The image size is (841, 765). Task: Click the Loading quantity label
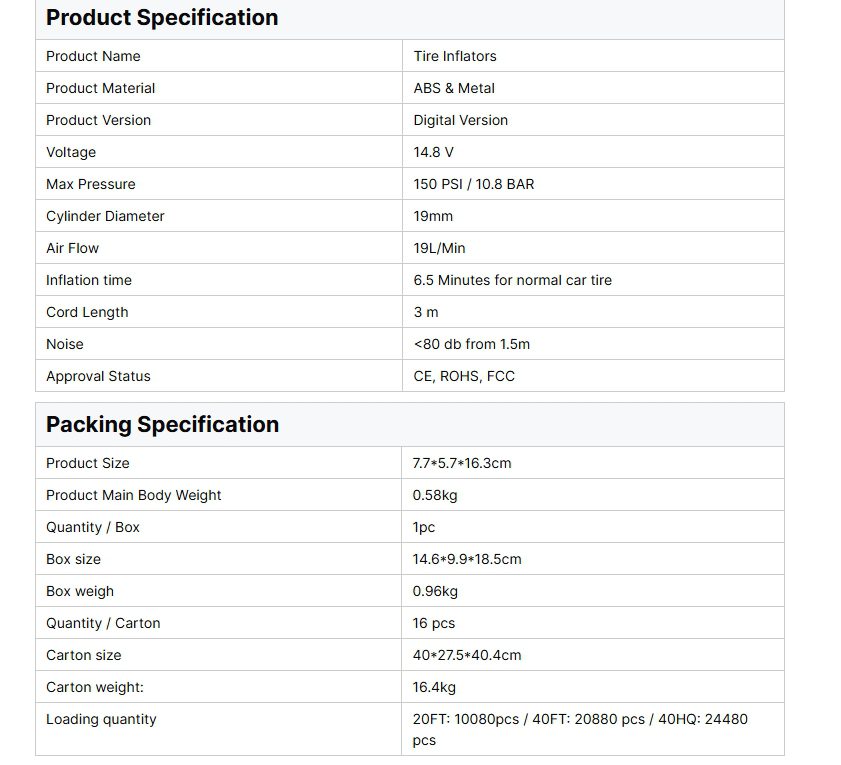tap(101, 719)
